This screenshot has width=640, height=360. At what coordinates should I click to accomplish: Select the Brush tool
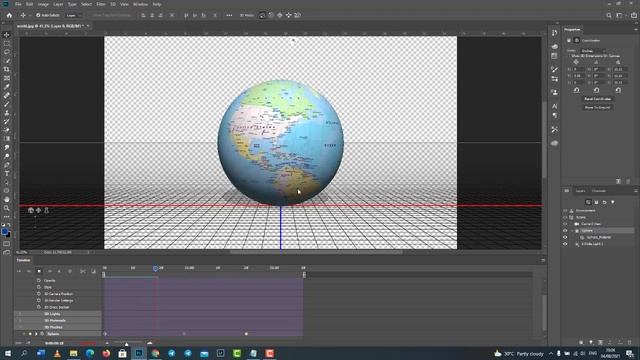[x=7, y=104]
